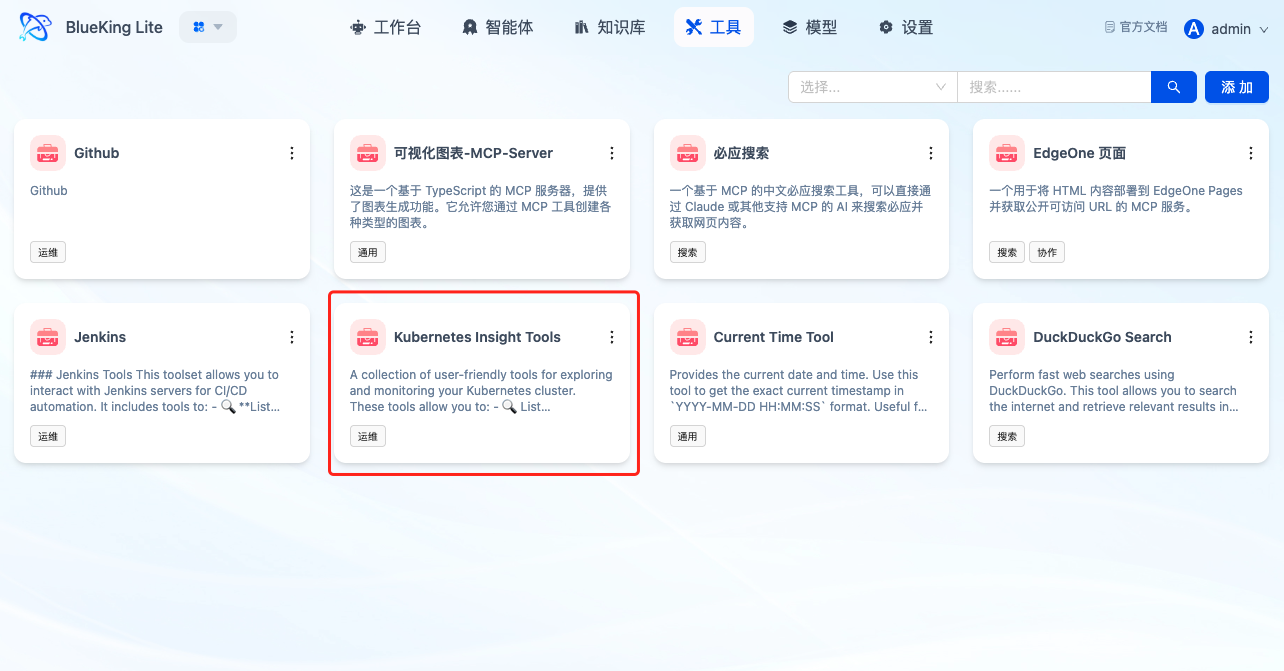Click the 运维 tag on Kubernetes Insight Tools card
The height and width of the screenshot is (671, 1284).
coord(368,437)
